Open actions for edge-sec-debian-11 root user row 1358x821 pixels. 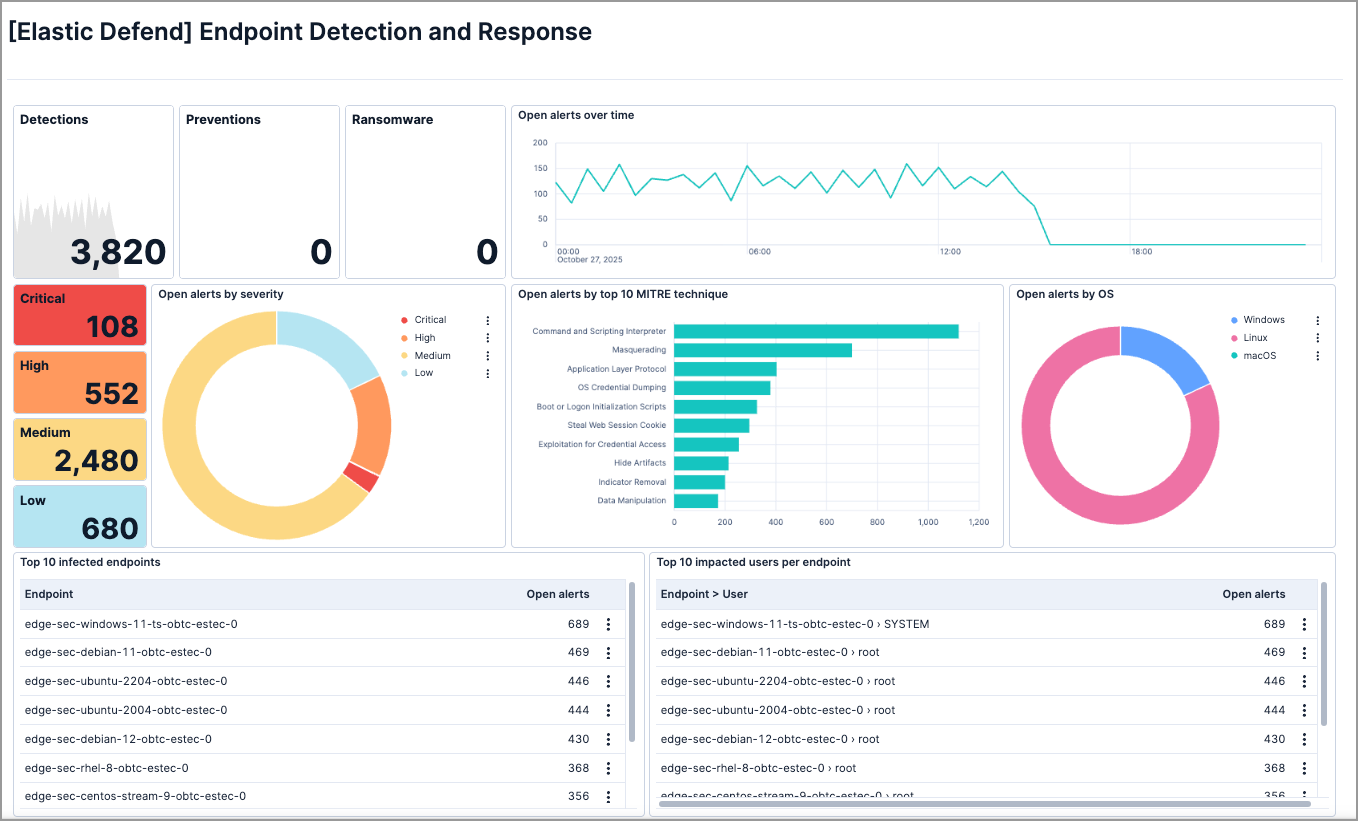click(1304, 653)
